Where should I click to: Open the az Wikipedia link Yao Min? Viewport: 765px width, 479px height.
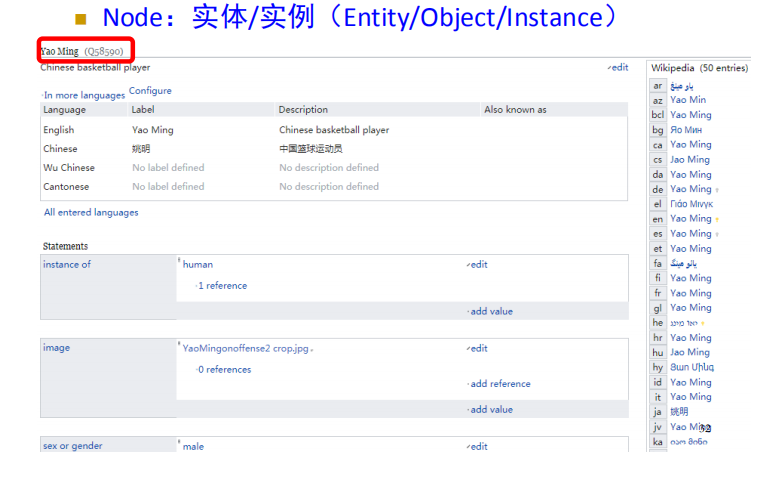(688, 100)
